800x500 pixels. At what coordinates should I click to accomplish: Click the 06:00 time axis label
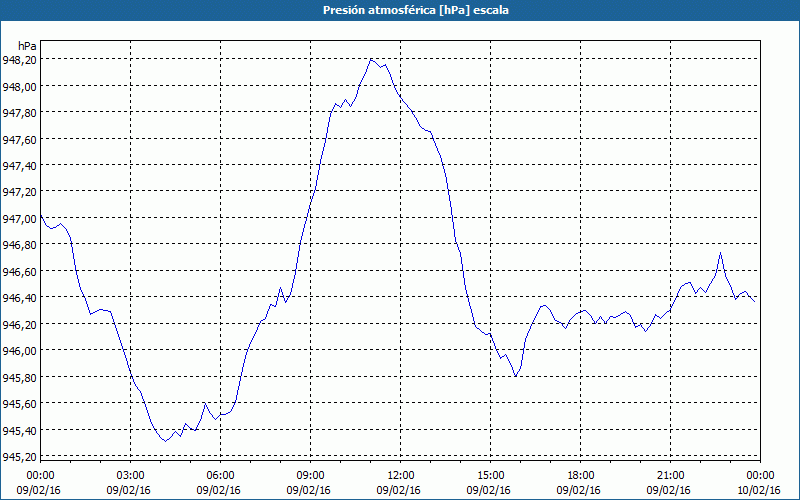(220, 476)
